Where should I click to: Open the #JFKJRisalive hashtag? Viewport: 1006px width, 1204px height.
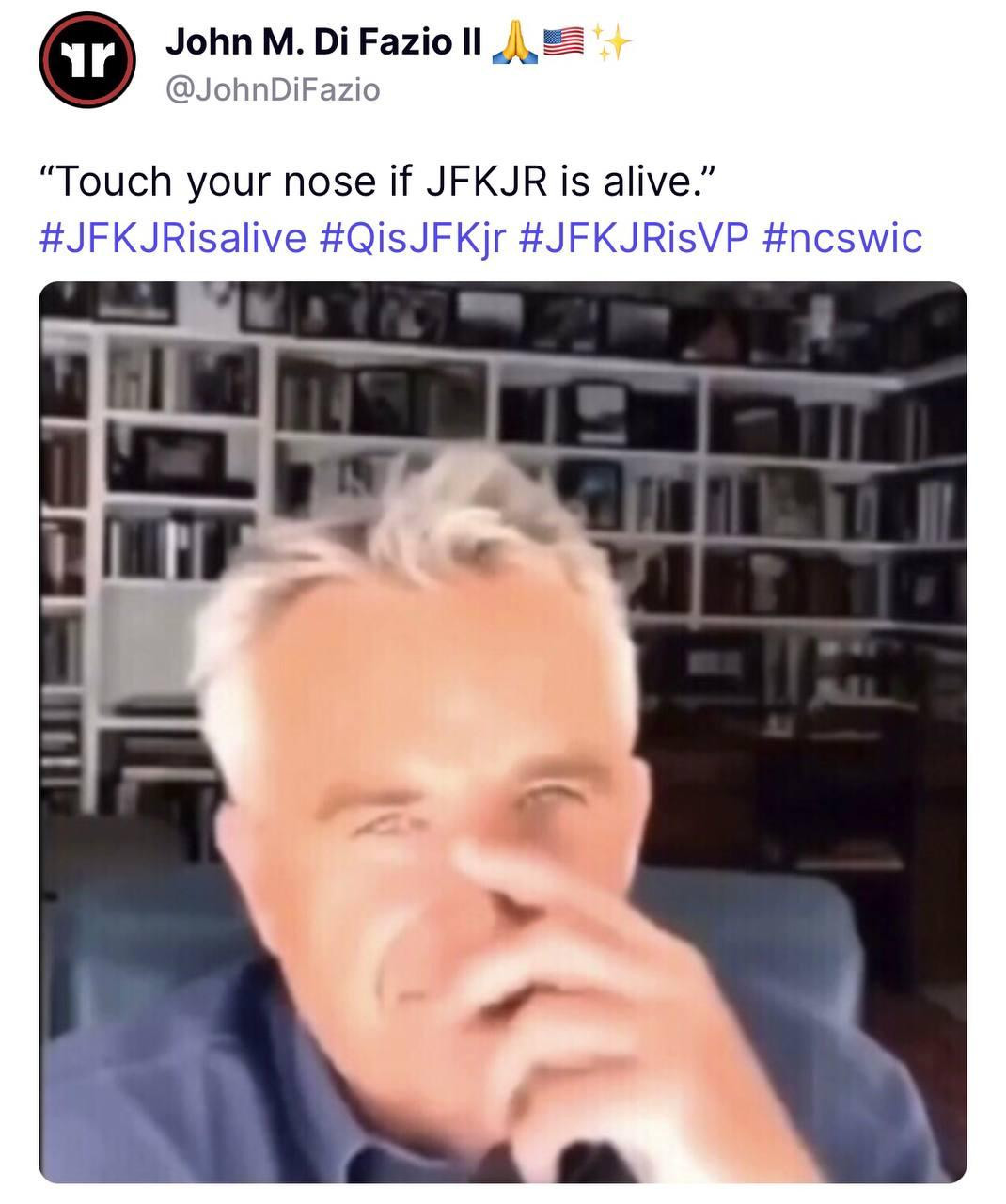pyautogui.click(x=173, y=237)
